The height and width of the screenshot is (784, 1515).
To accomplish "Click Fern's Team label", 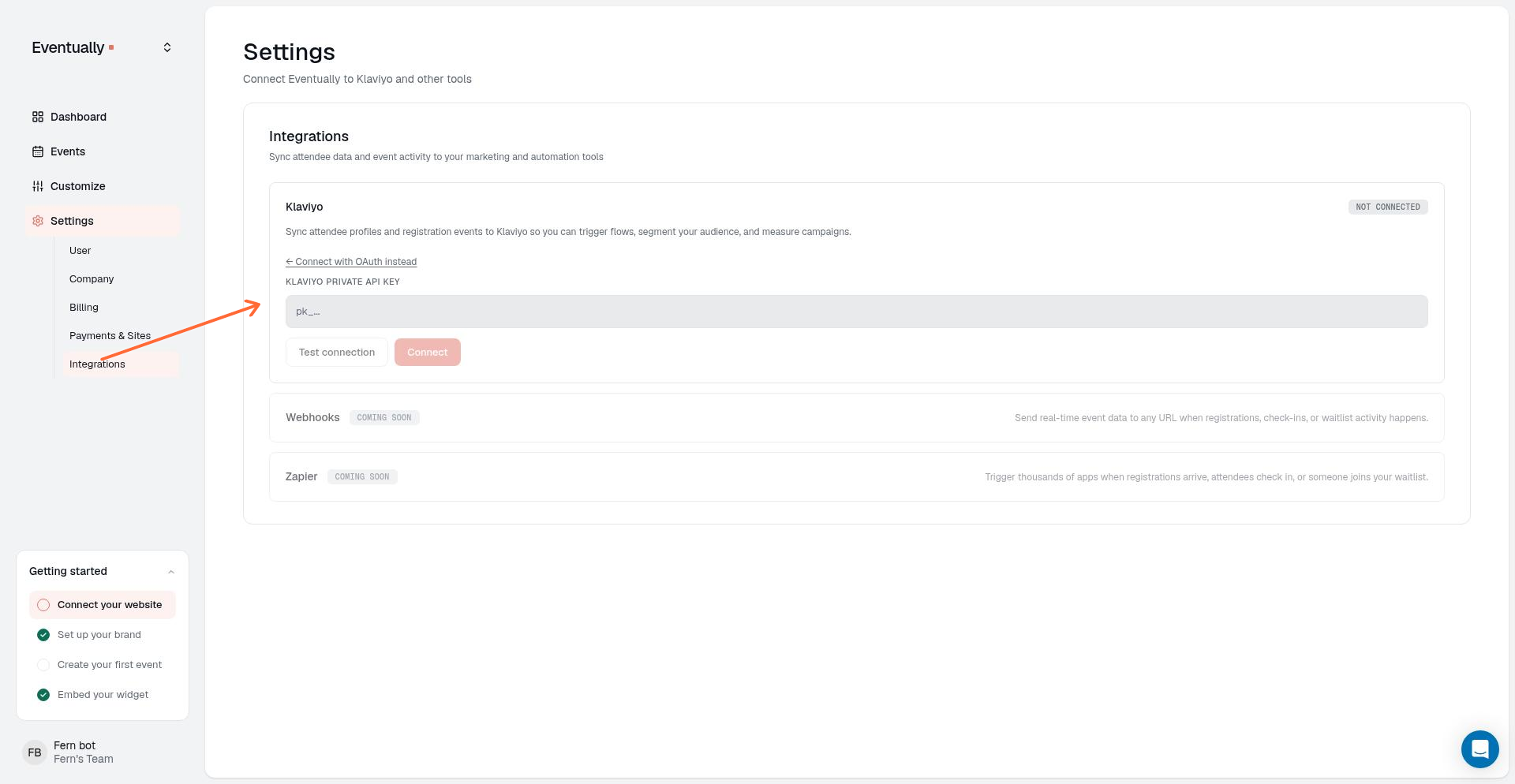I will coord(84,759).
